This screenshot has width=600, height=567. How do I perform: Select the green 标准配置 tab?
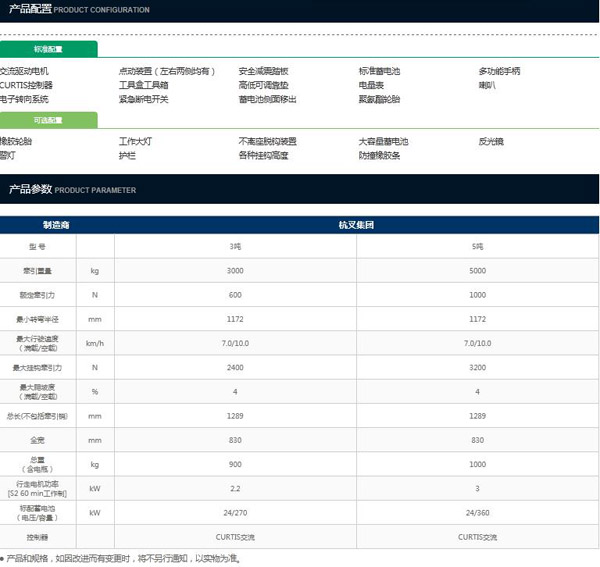(x=48, y=48)
